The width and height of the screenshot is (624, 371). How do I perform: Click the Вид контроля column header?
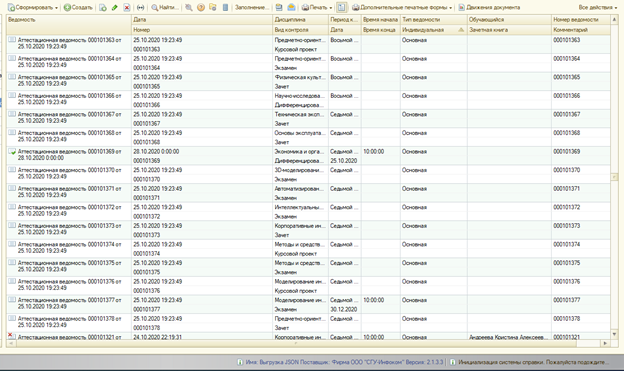[300, 30]
